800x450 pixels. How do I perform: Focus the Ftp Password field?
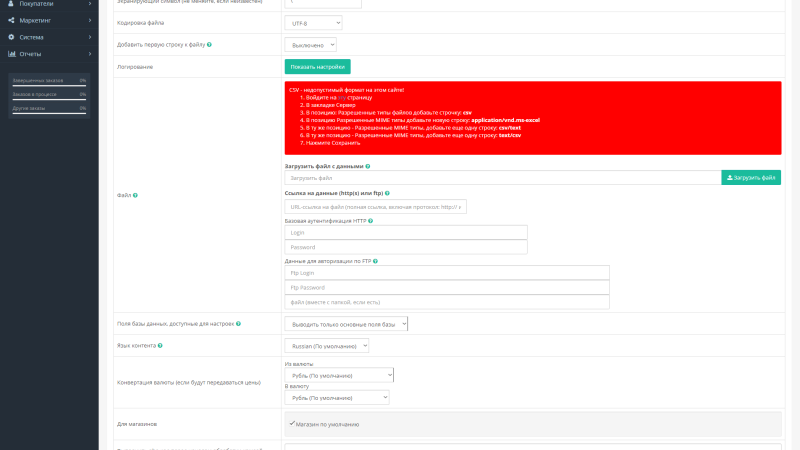447,287
